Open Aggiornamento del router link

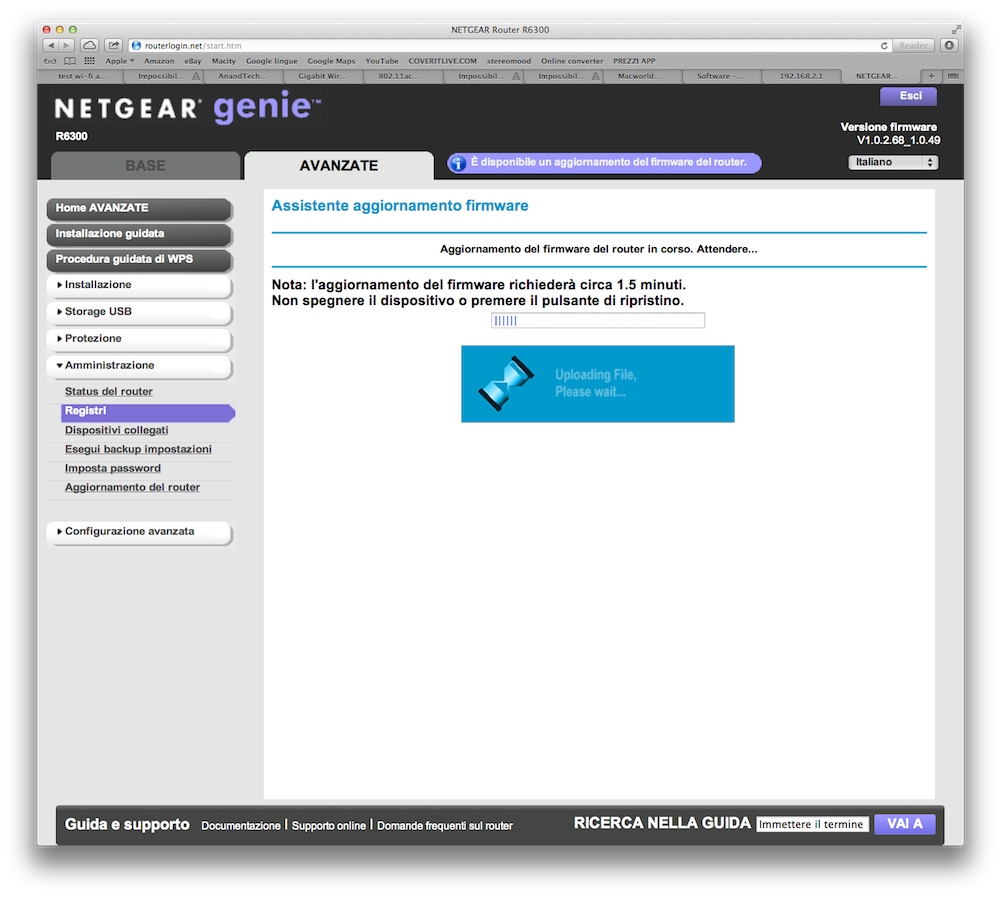tap(132, 488)
